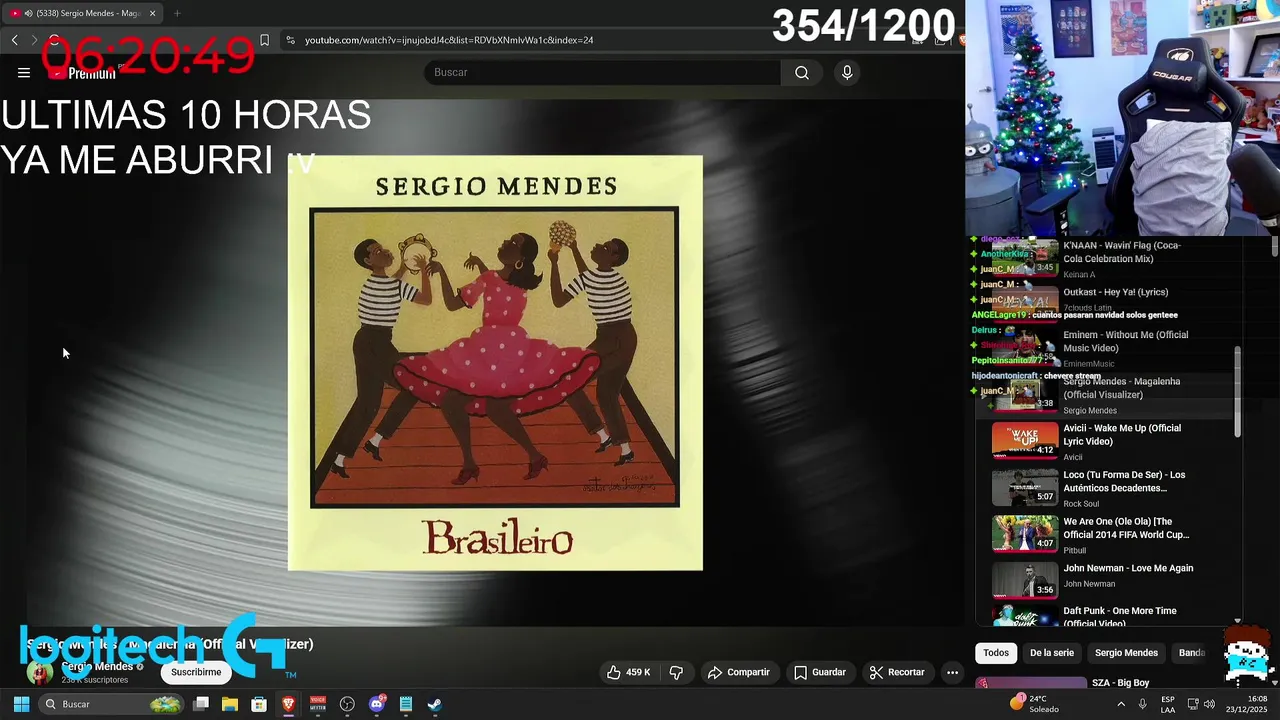The image size is (1280, 720).
Task: Open the Avicii Wake Me Up thumbnail
Action: (1025, 440)
